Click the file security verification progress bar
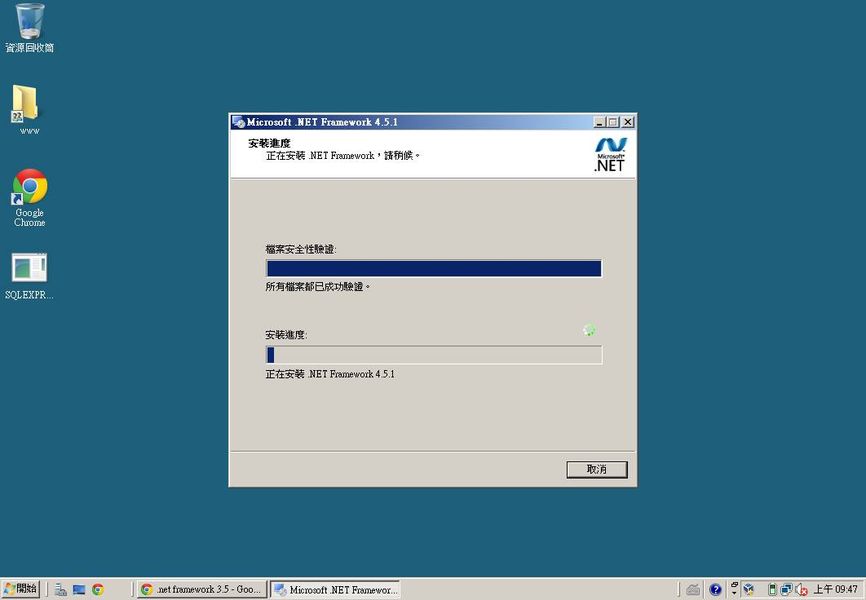The width and height of the screenshot is (866, 600). 433,268
